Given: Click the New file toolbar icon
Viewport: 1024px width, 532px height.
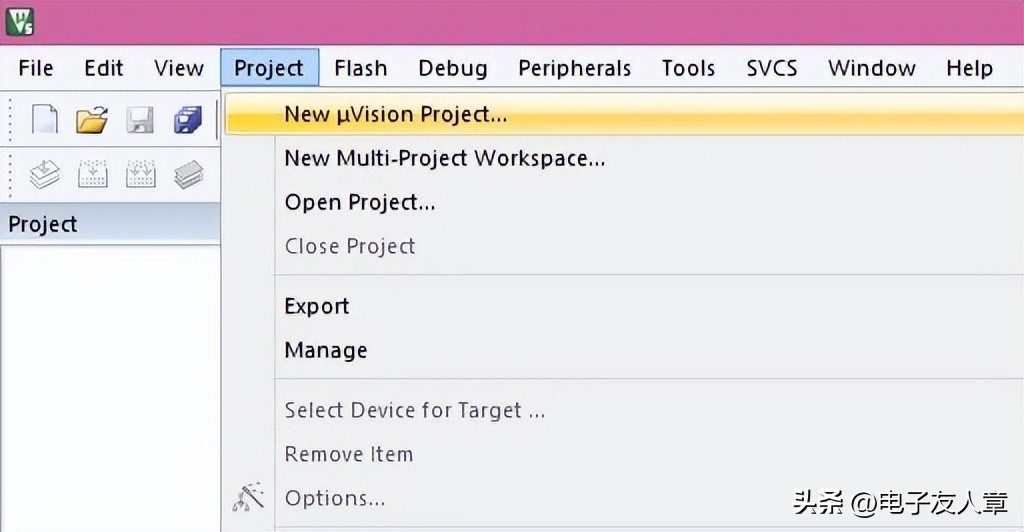Looking at the screenshot, I should pos(45,120).
